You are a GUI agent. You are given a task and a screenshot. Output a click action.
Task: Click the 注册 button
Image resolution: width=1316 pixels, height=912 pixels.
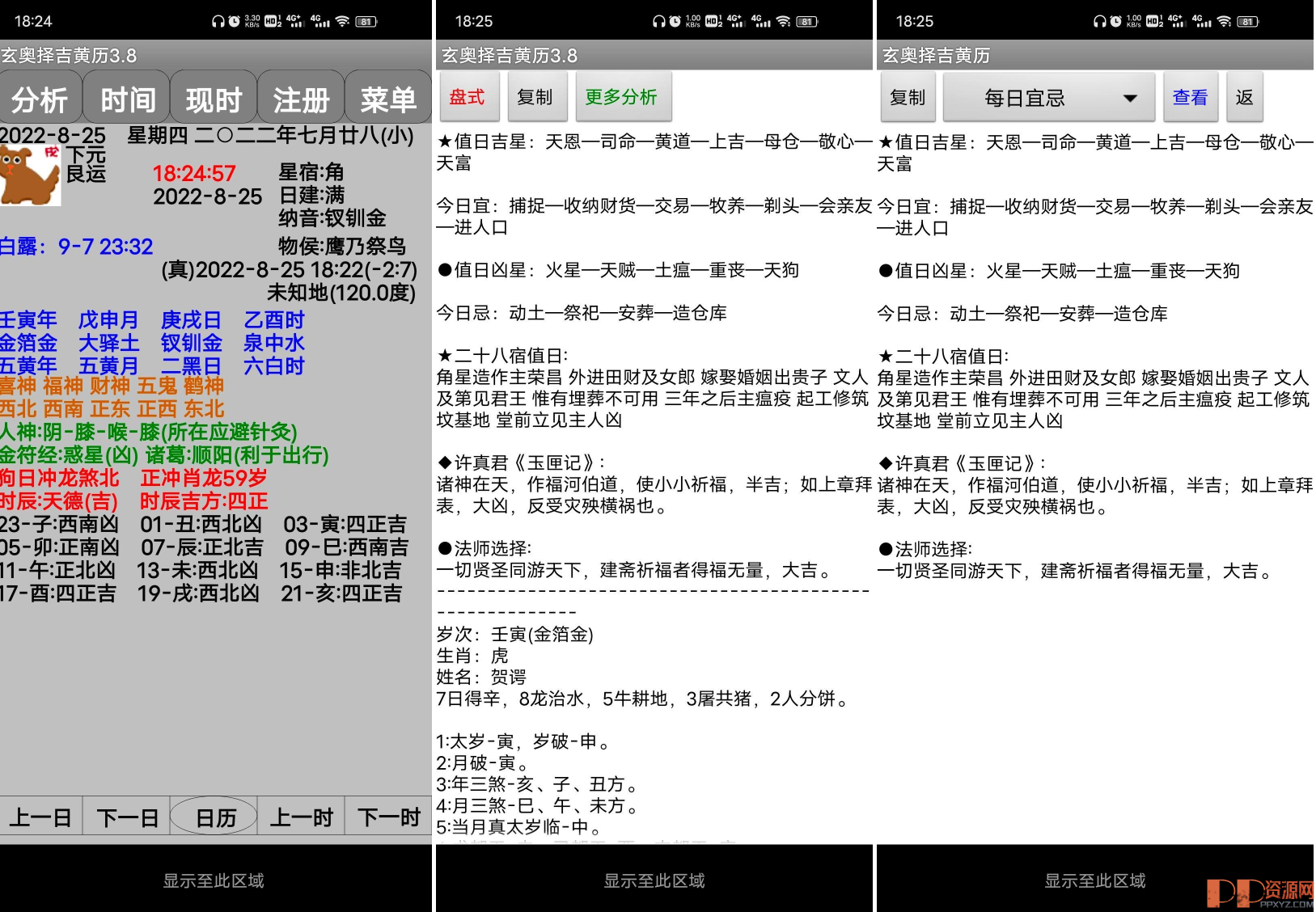[x=300, y=97]
